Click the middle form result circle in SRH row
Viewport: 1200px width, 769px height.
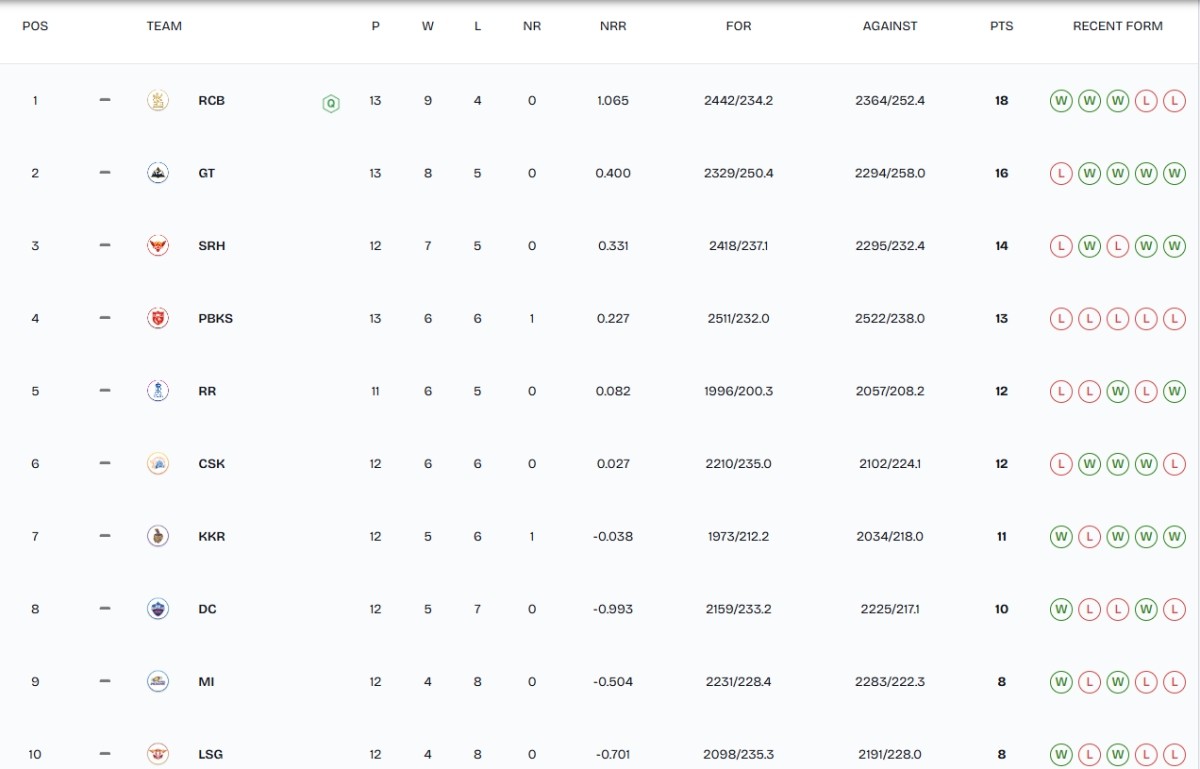1118,246
